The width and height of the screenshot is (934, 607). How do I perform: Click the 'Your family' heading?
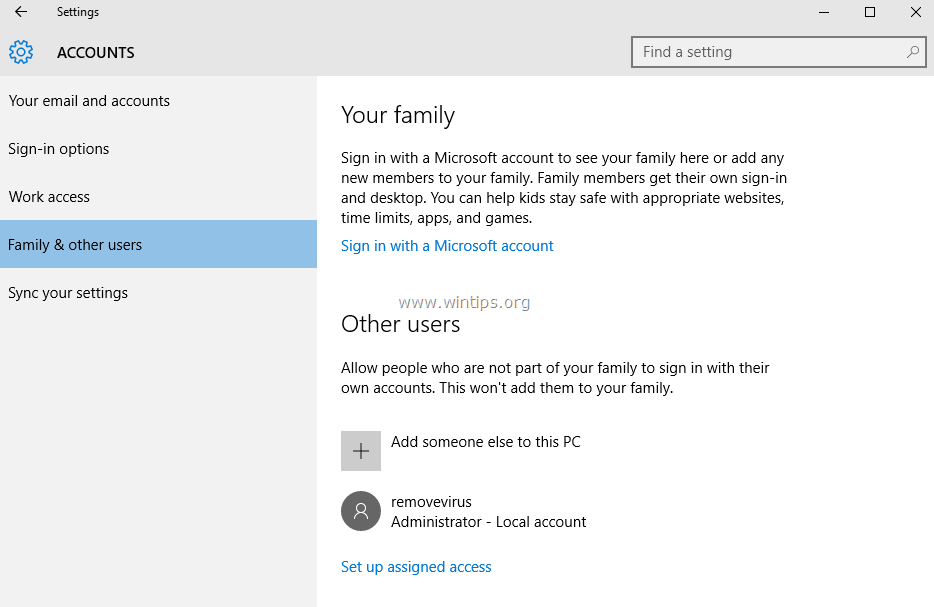(399, 115)
